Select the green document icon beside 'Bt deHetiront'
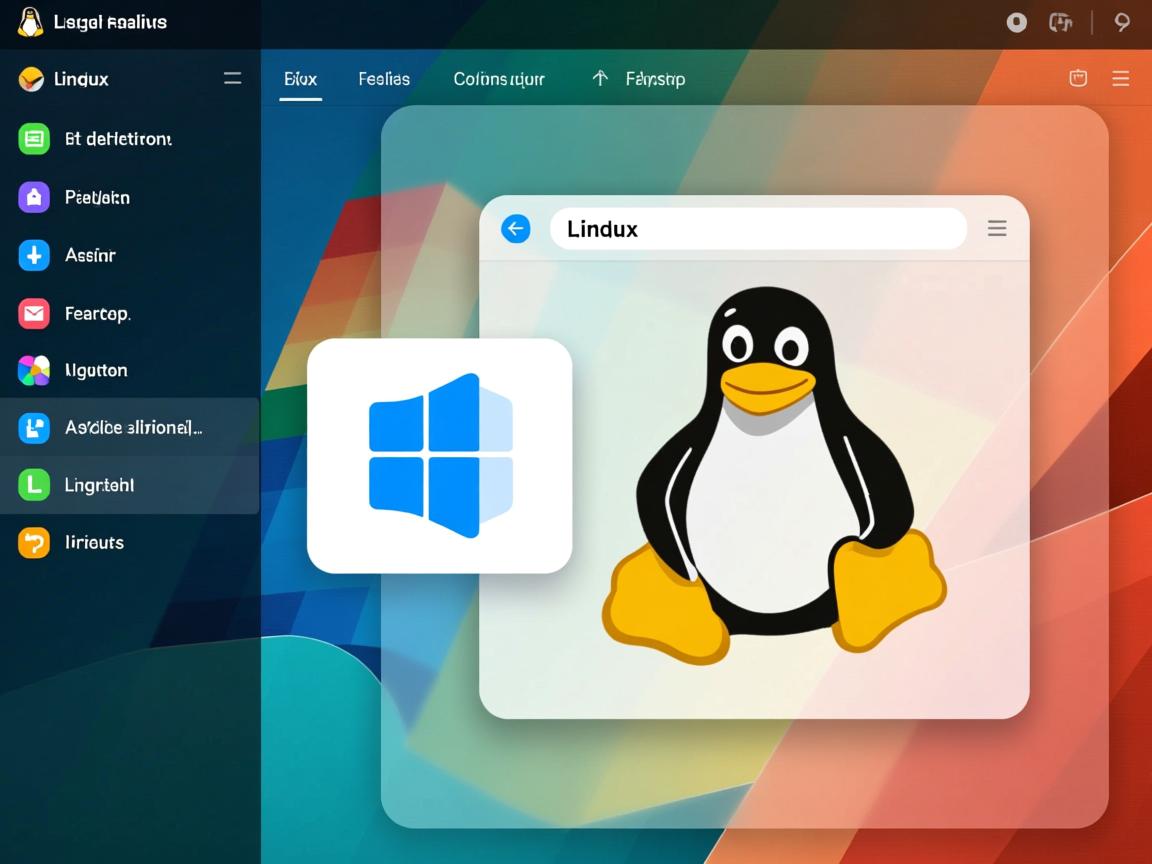The width and height of the screenshot is (1152, 864). point(33,139)
